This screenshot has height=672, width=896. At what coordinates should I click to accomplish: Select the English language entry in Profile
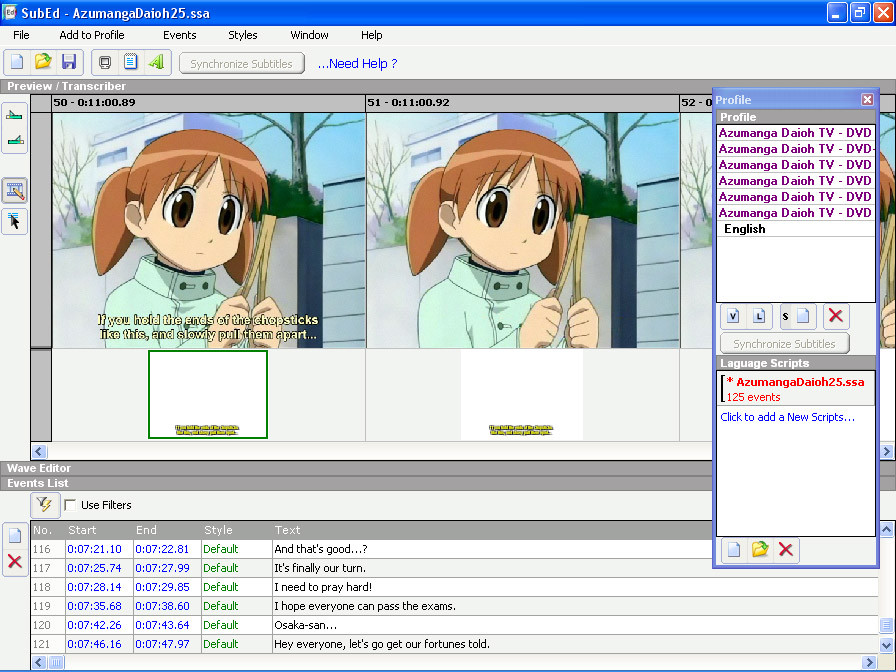795,229
